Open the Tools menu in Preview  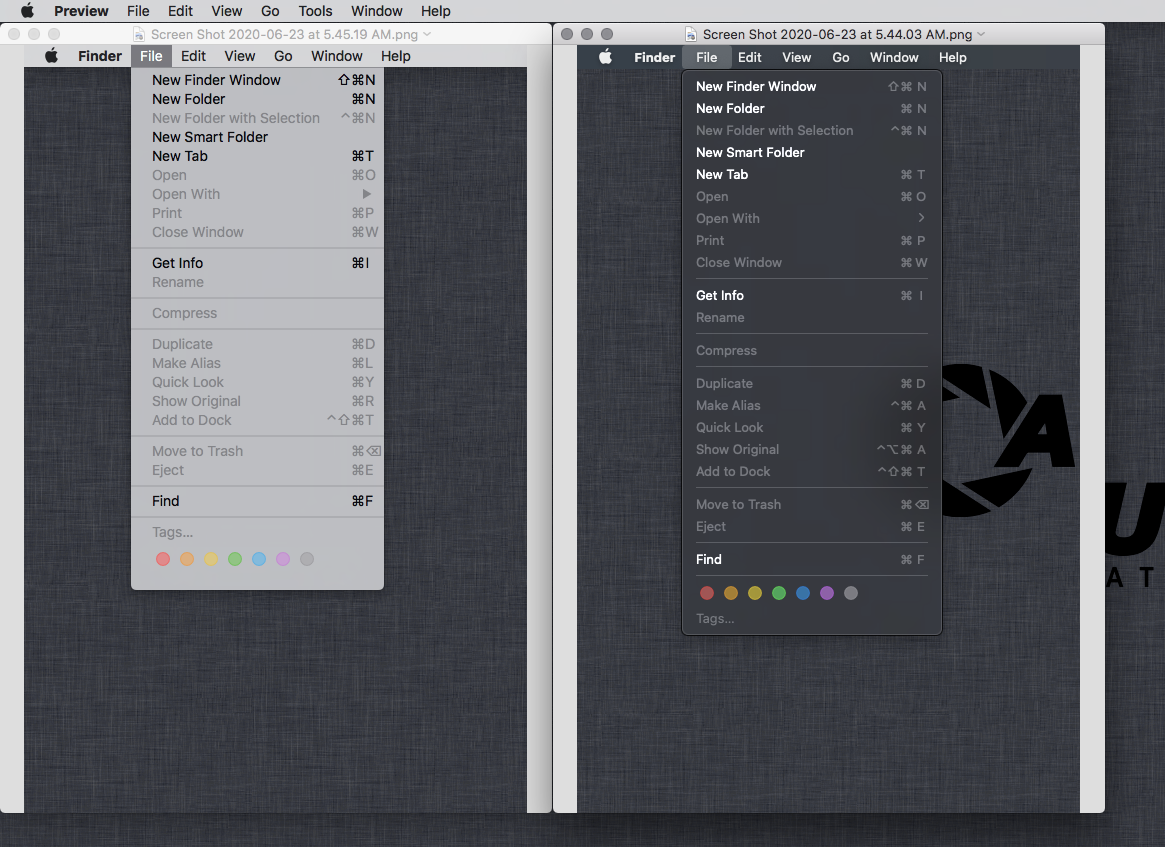(x=315, y=10)
